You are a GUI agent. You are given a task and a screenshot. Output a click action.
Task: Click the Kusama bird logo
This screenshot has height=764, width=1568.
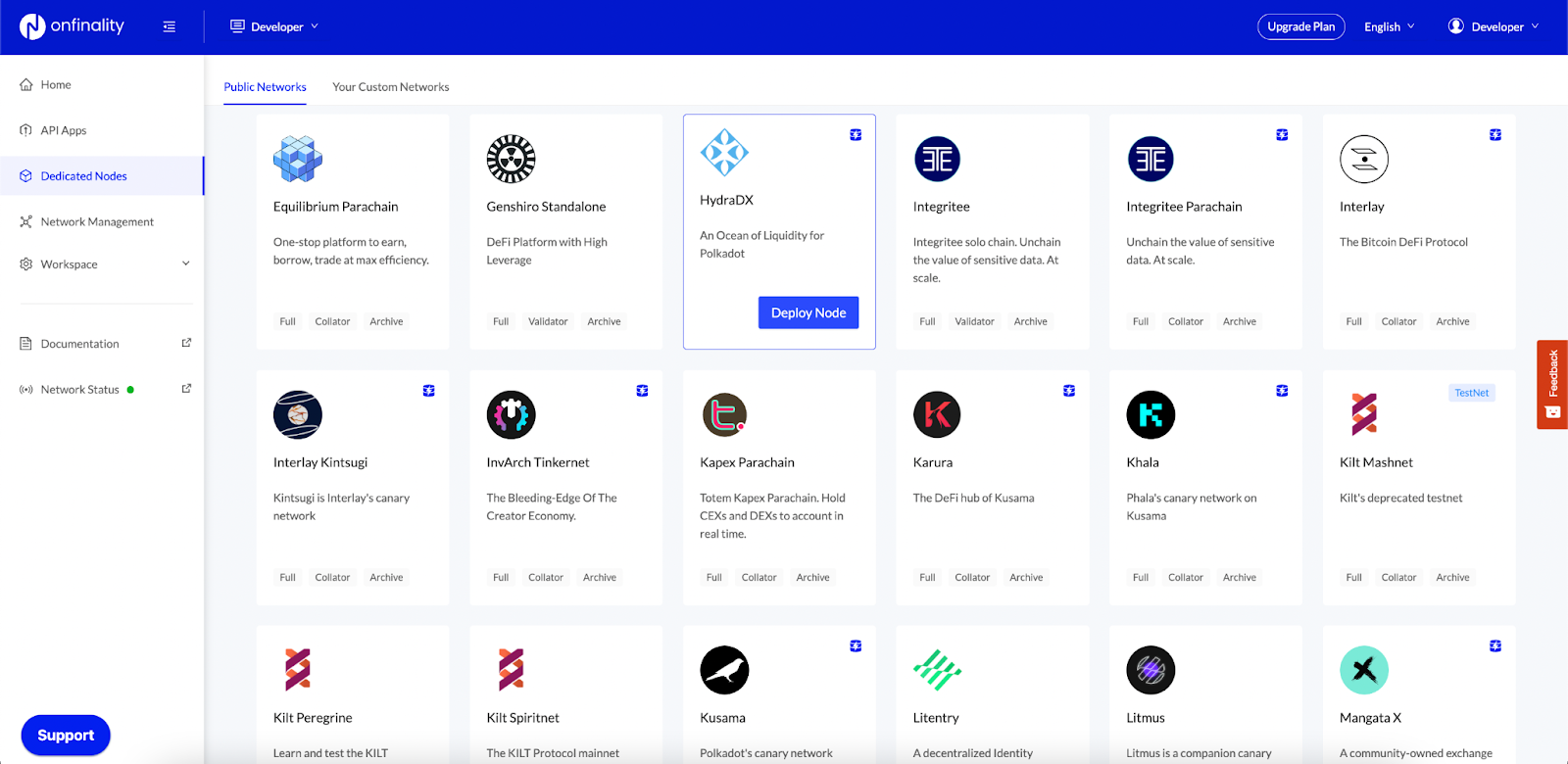click(724, 670)
